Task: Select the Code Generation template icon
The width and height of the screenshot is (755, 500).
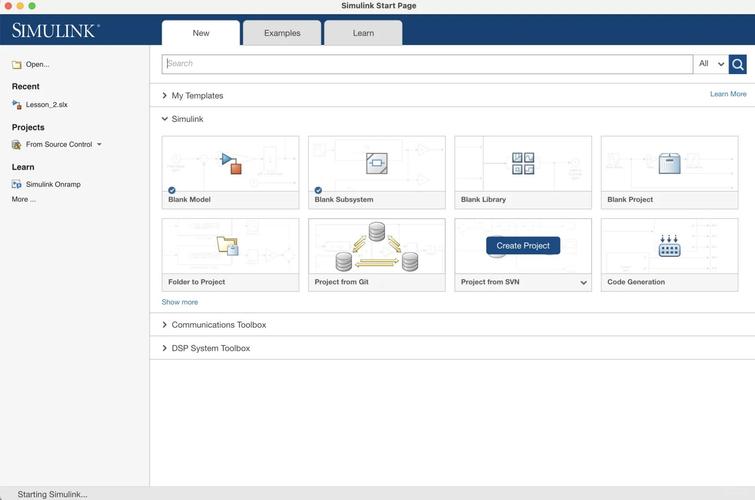Action: click(669, 246)
